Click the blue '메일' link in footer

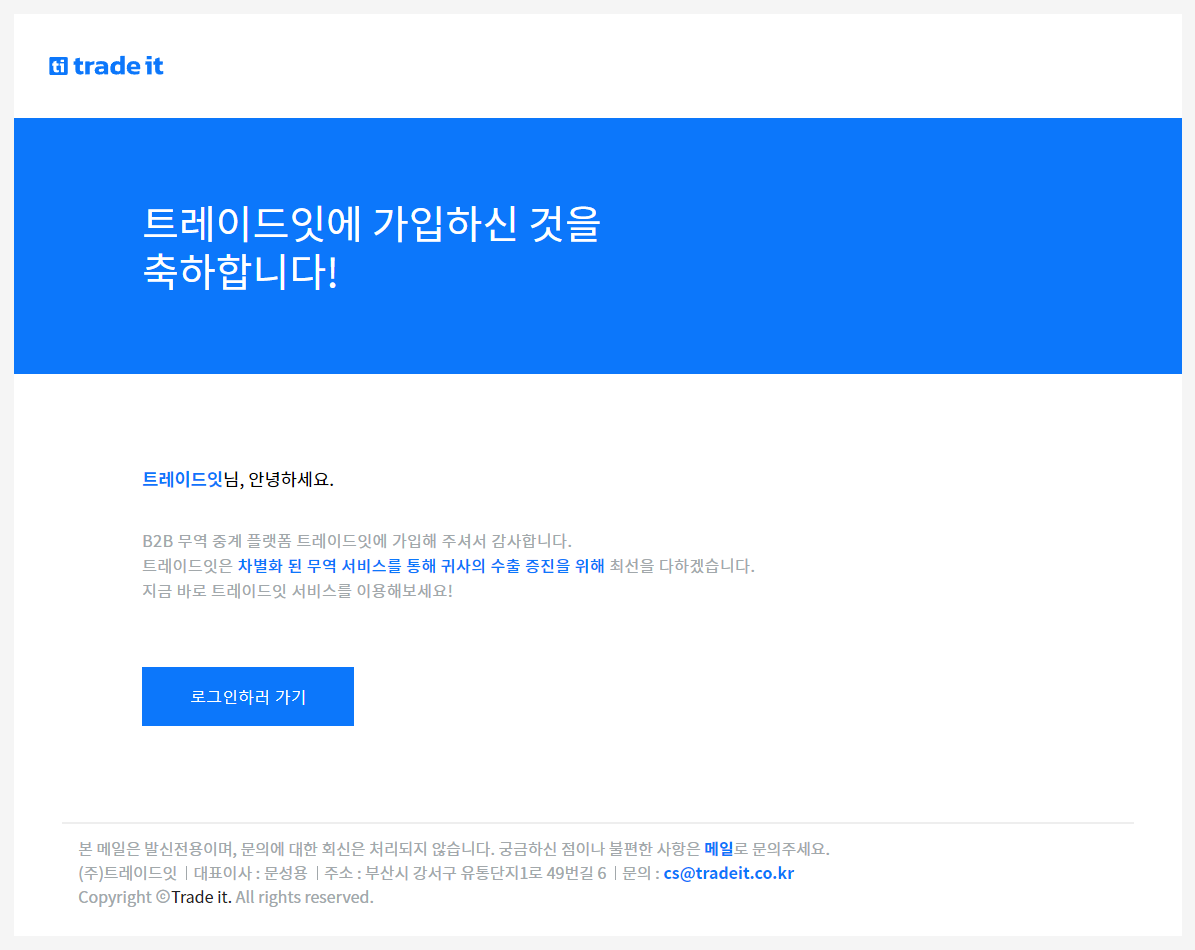[x=718, y=849]
